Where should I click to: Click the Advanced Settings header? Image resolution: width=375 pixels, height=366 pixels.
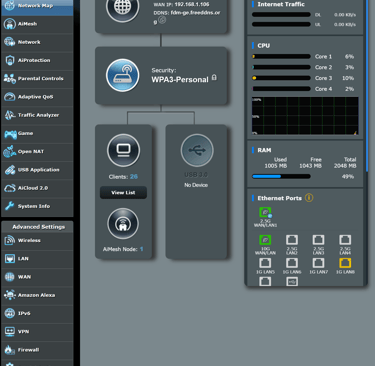point(37,227)
